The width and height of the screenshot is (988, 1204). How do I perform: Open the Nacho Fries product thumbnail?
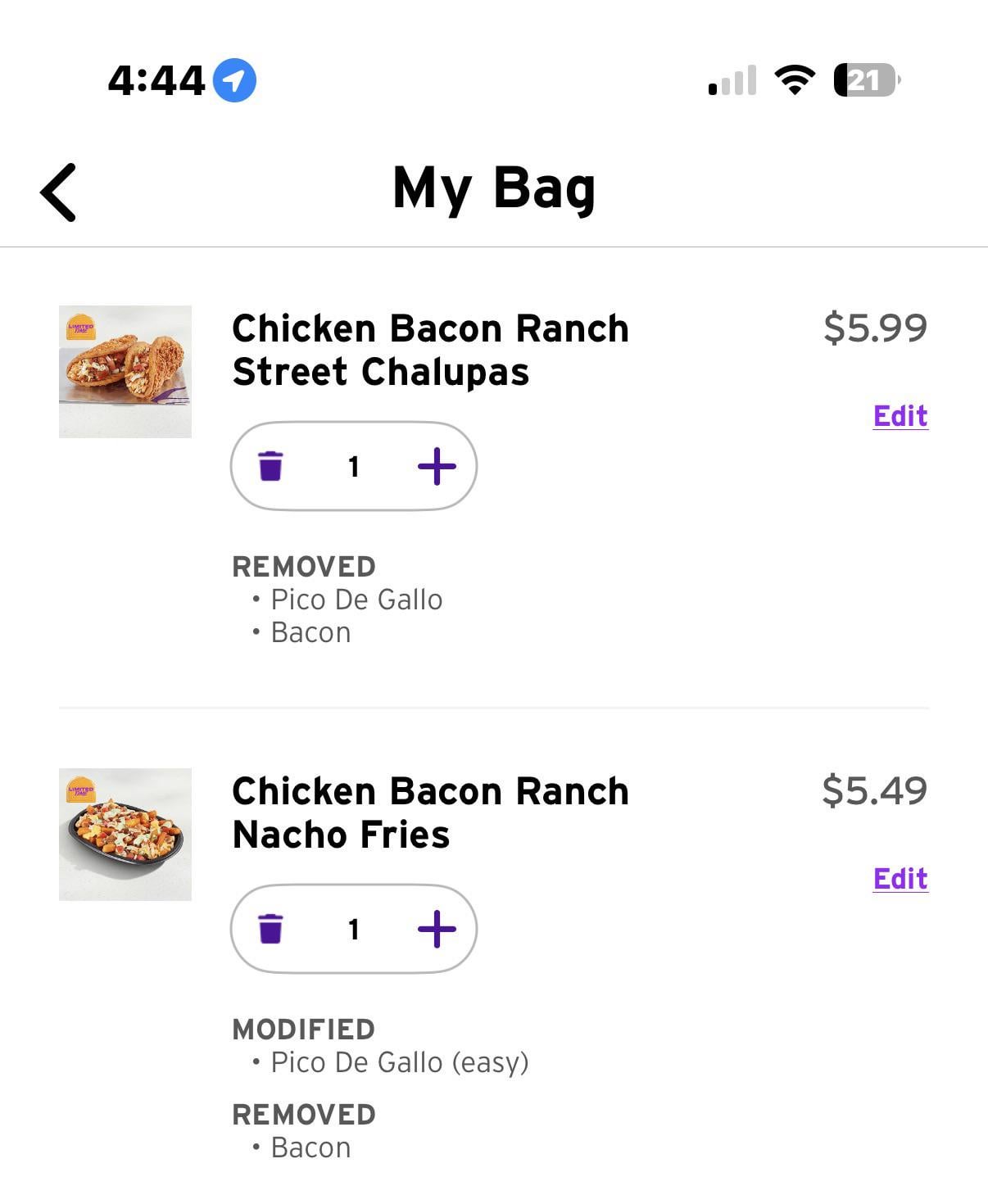(125, 835)
